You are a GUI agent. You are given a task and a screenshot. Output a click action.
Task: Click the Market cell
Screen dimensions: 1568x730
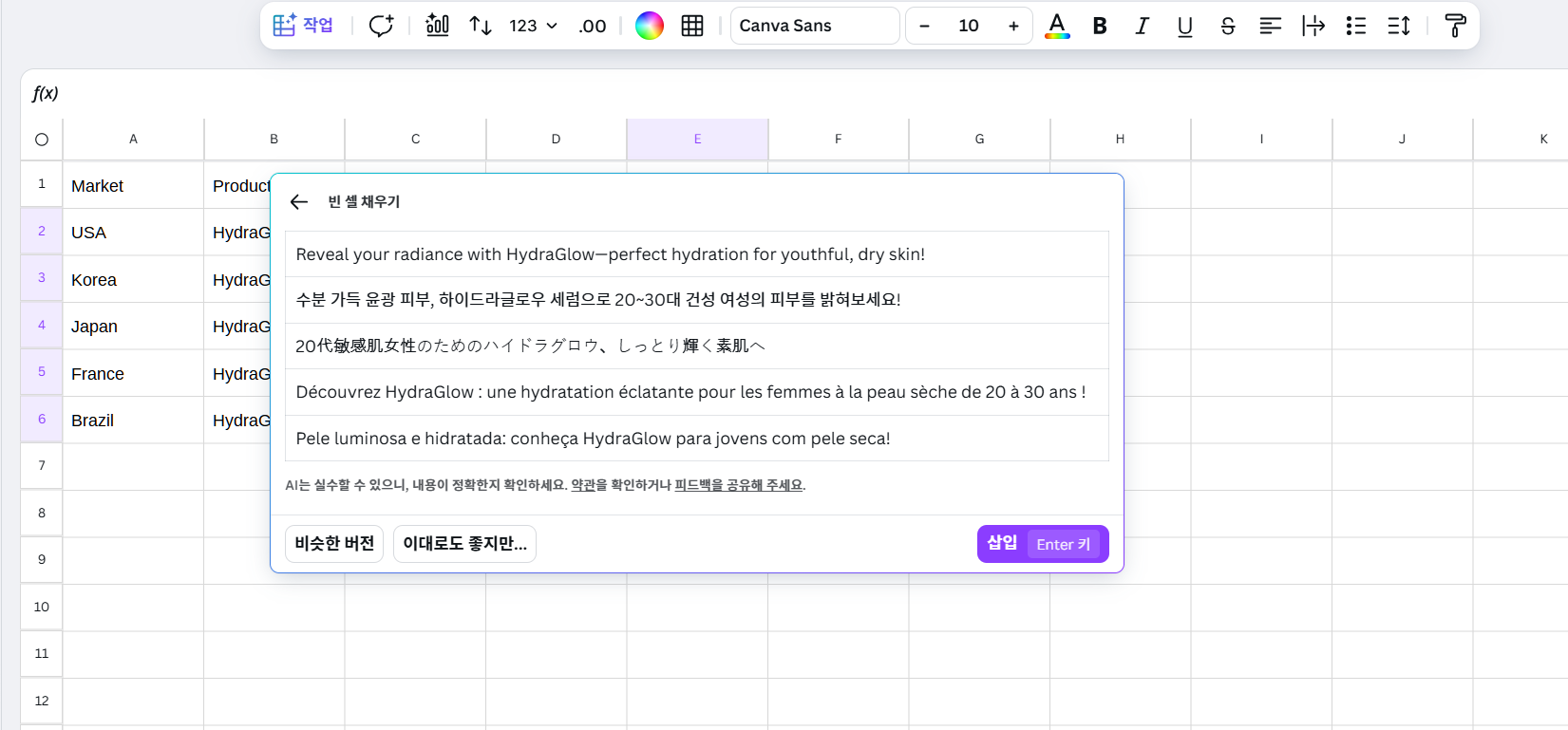tap(133, 185)
